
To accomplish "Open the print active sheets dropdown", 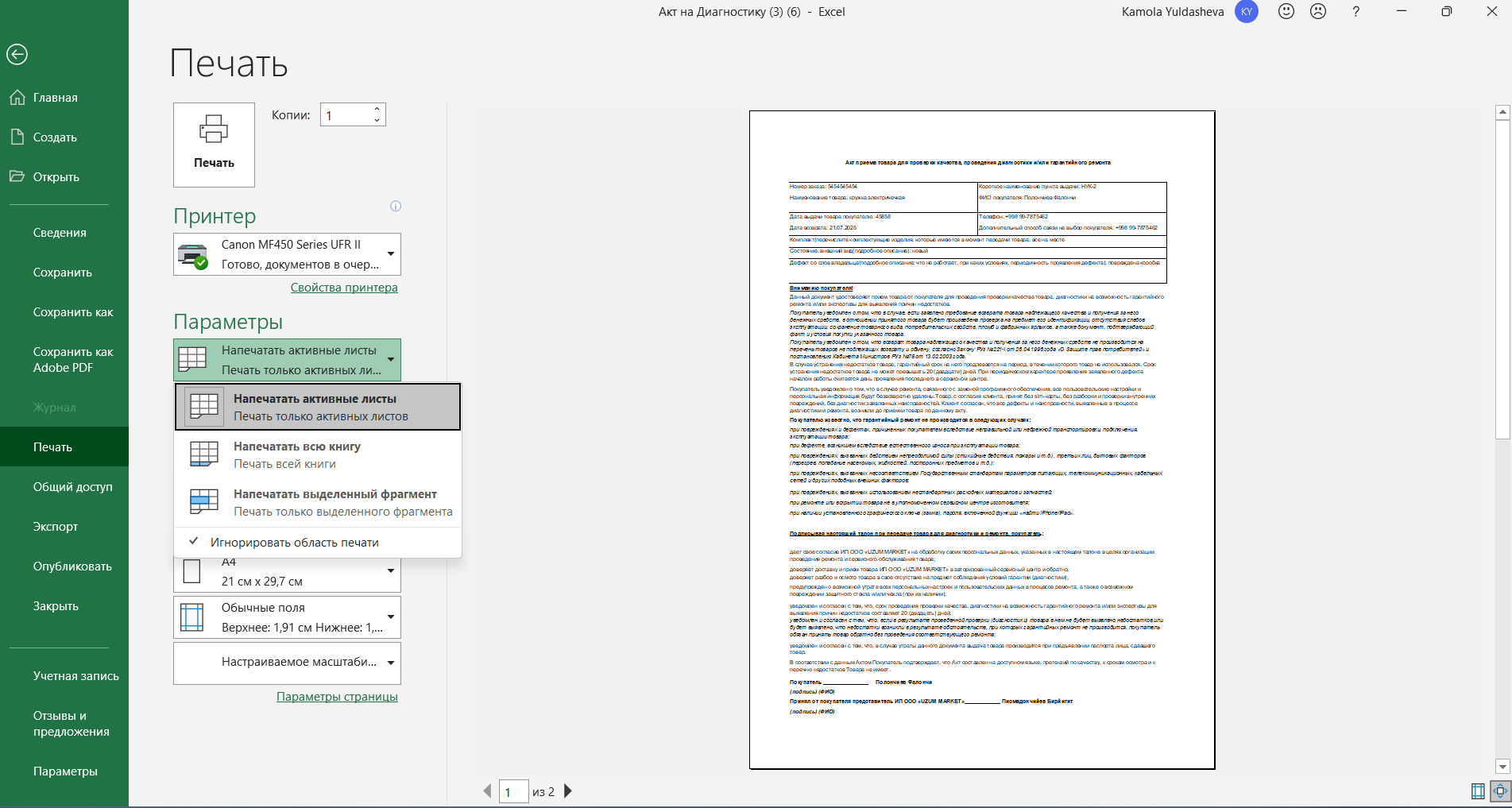I will [x=287, y=360].
